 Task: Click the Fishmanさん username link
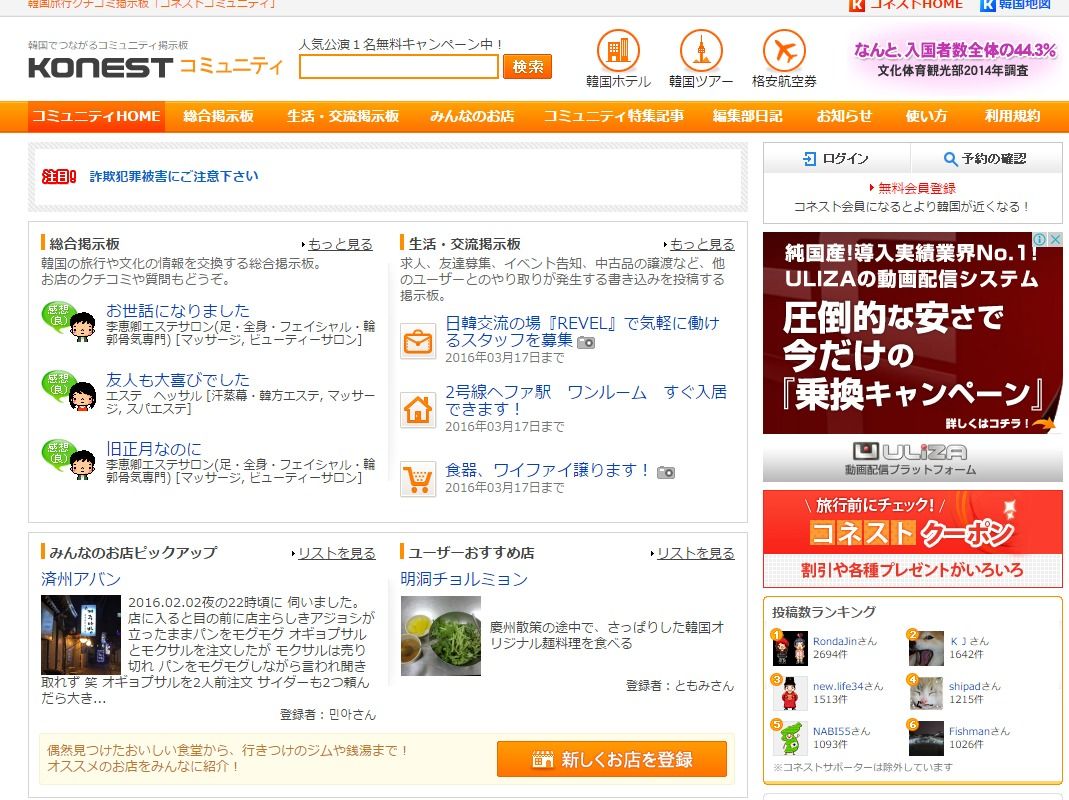[x=980, y=731]
